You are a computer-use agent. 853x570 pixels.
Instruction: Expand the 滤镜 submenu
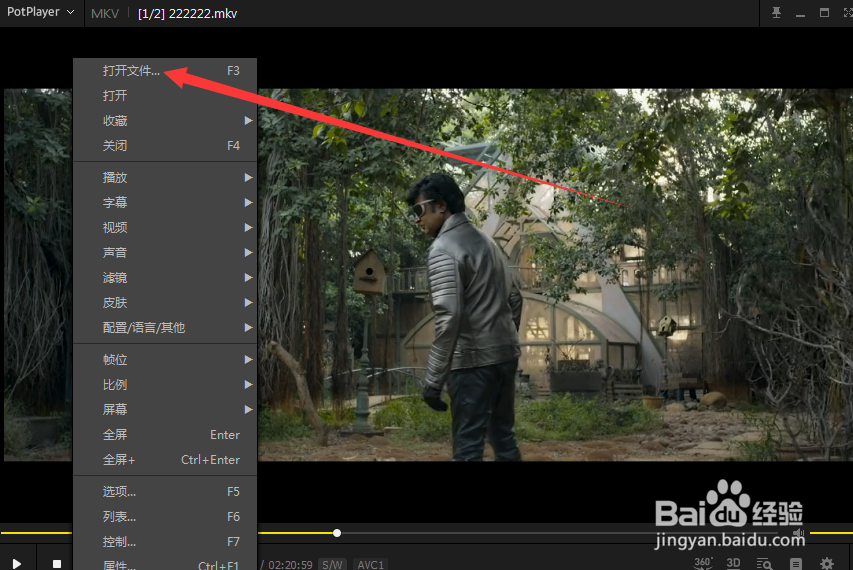click(165, 277)
